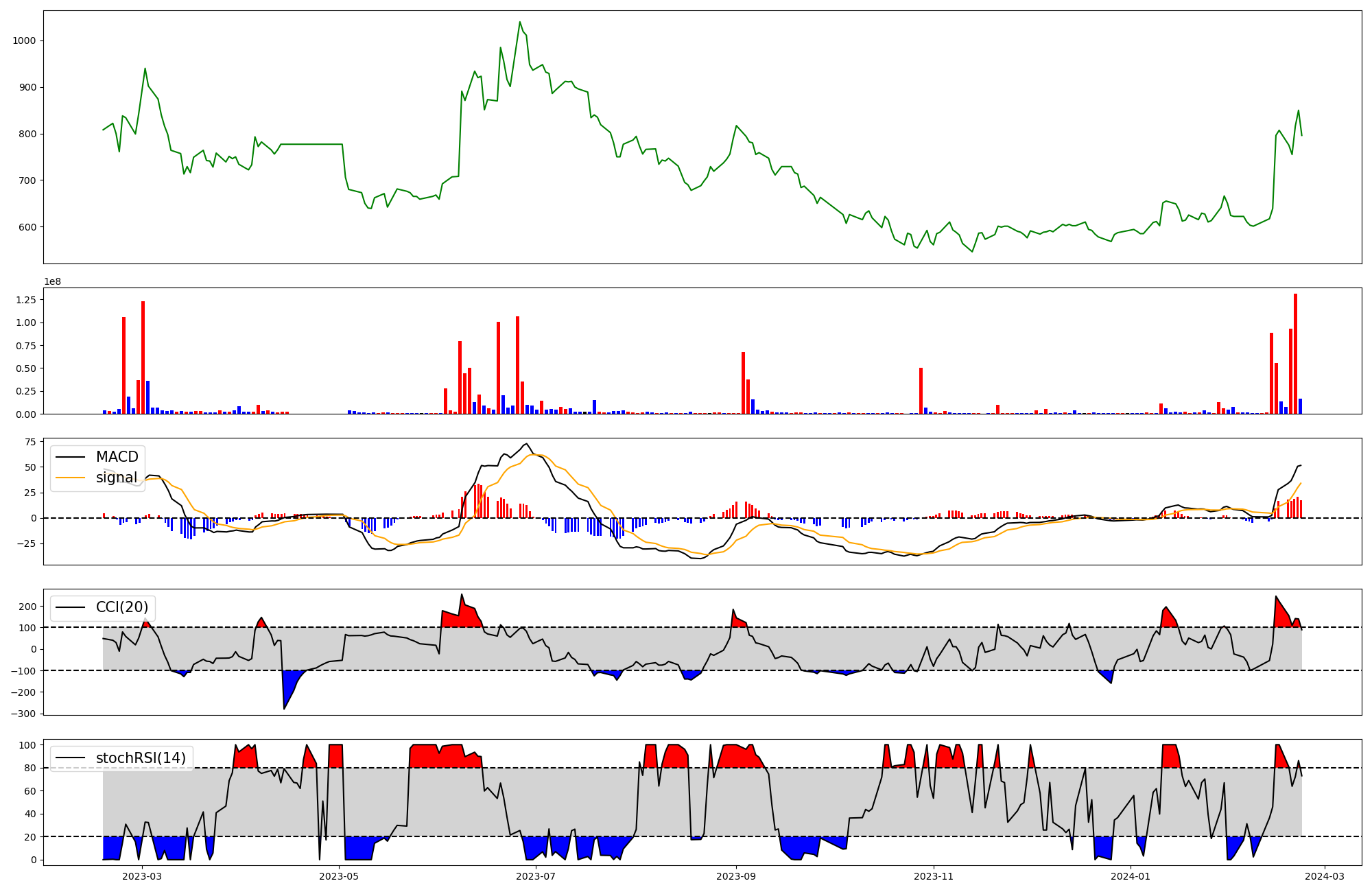The width and height of the screenshot is (1372, 892).
Task: Click the 2023-07 date tick label
Action: [x=535, y=876]
